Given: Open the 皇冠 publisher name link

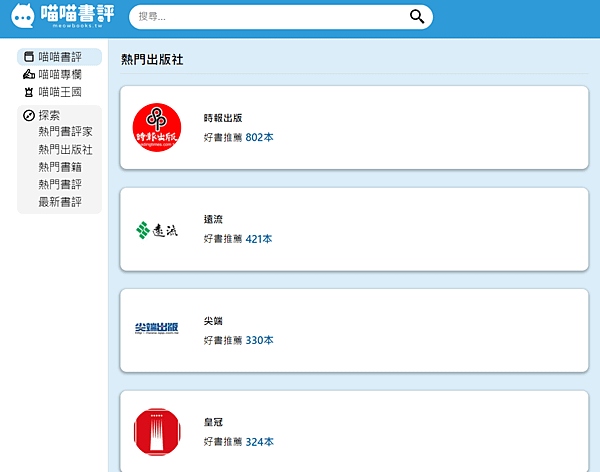Looking at the screenshot, I should click(213, 422).
